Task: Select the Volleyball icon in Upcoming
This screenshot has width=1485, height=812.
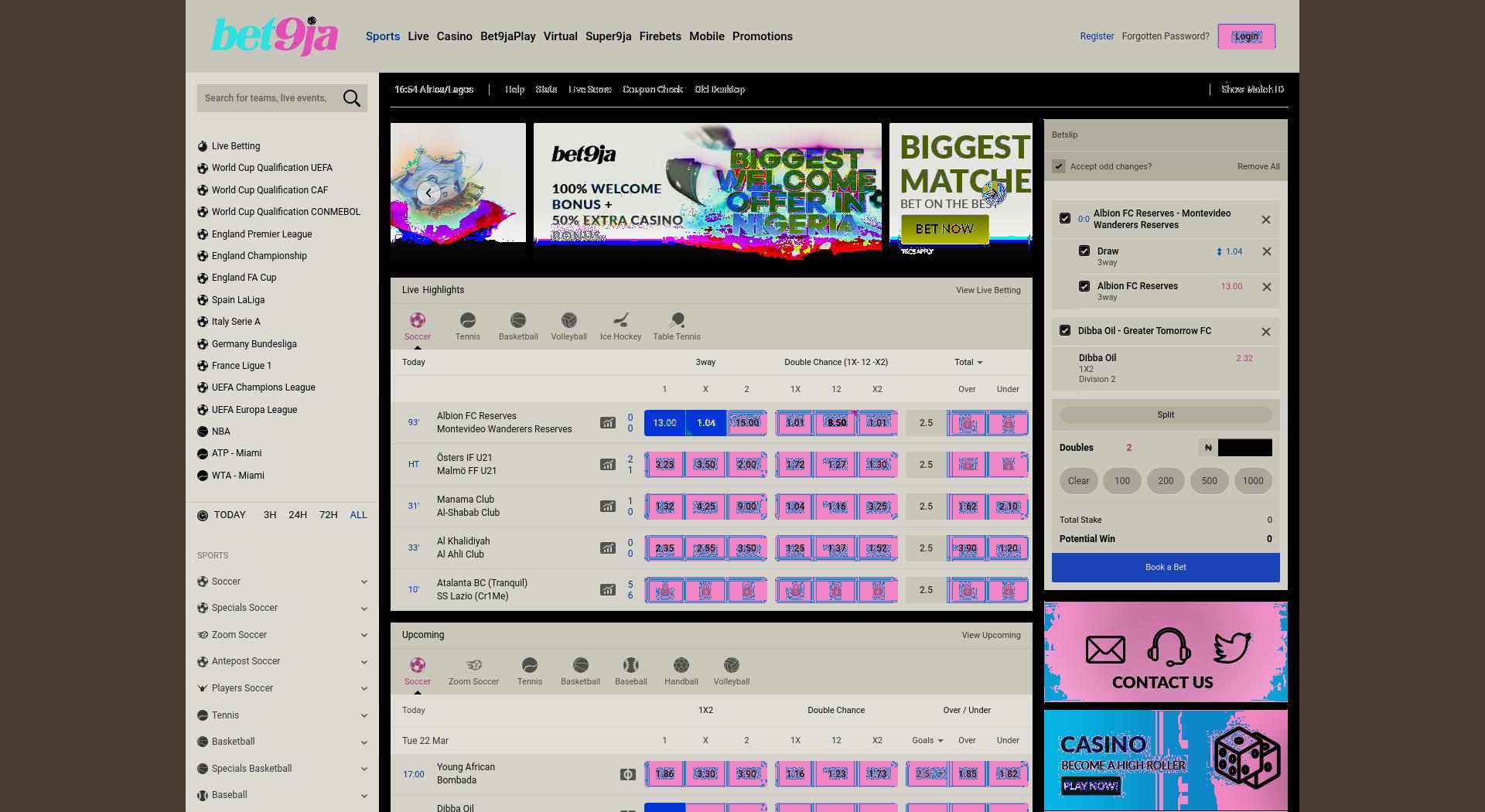Action: click(x=732, y=665)
